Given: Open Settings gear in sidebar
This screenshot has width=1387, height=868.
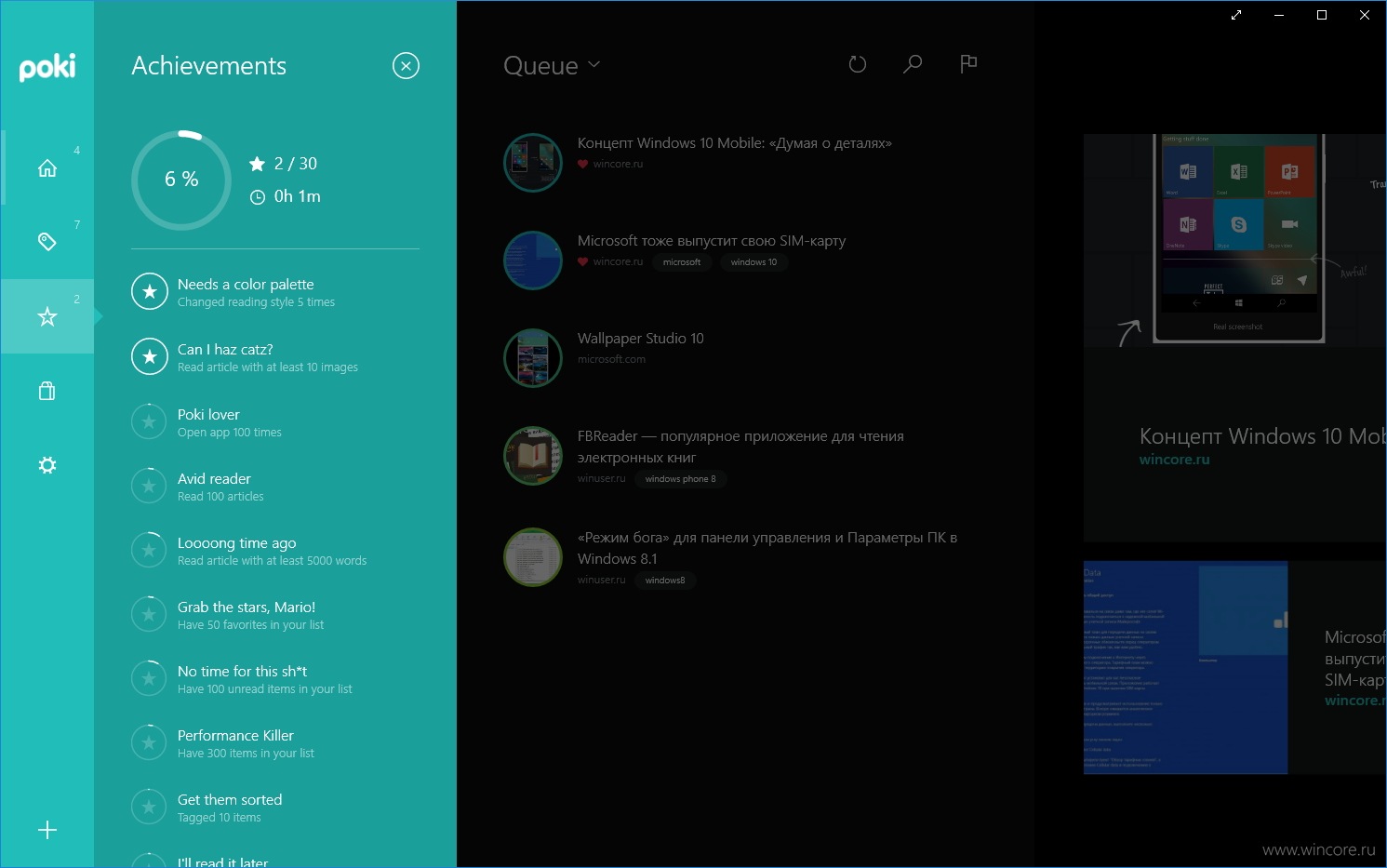Looking at the screenshot, I should point(47,465).
